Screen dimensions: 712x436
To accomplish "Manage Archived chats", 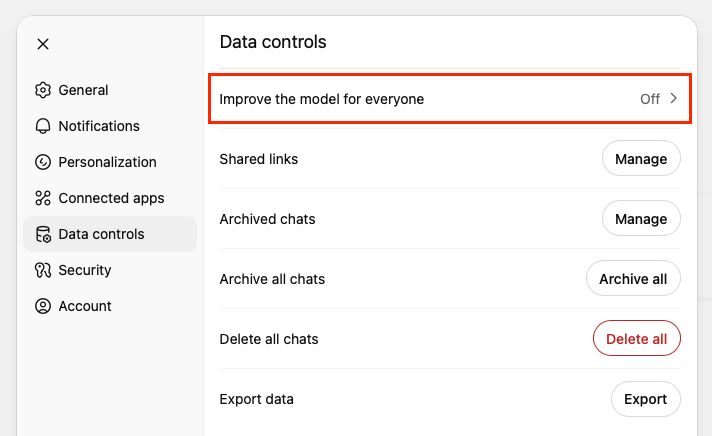I will (x=641, y=218).
